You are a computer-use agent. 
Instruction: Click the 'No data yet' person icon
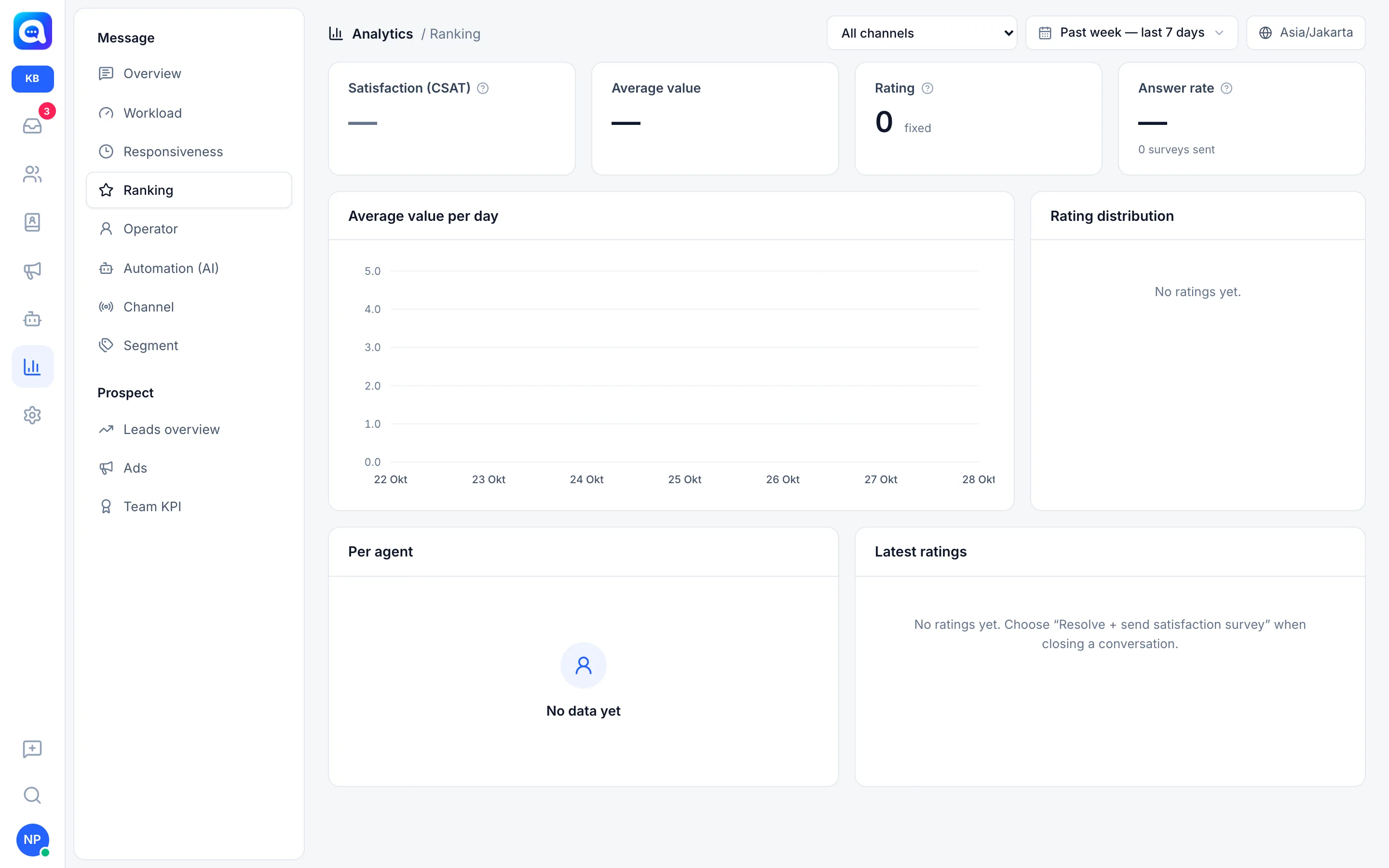coord(583,665)
